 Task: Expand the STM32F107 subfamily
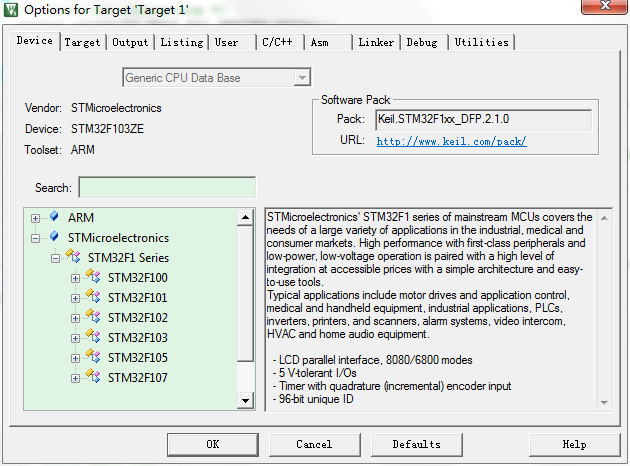(x=75, y=378)
